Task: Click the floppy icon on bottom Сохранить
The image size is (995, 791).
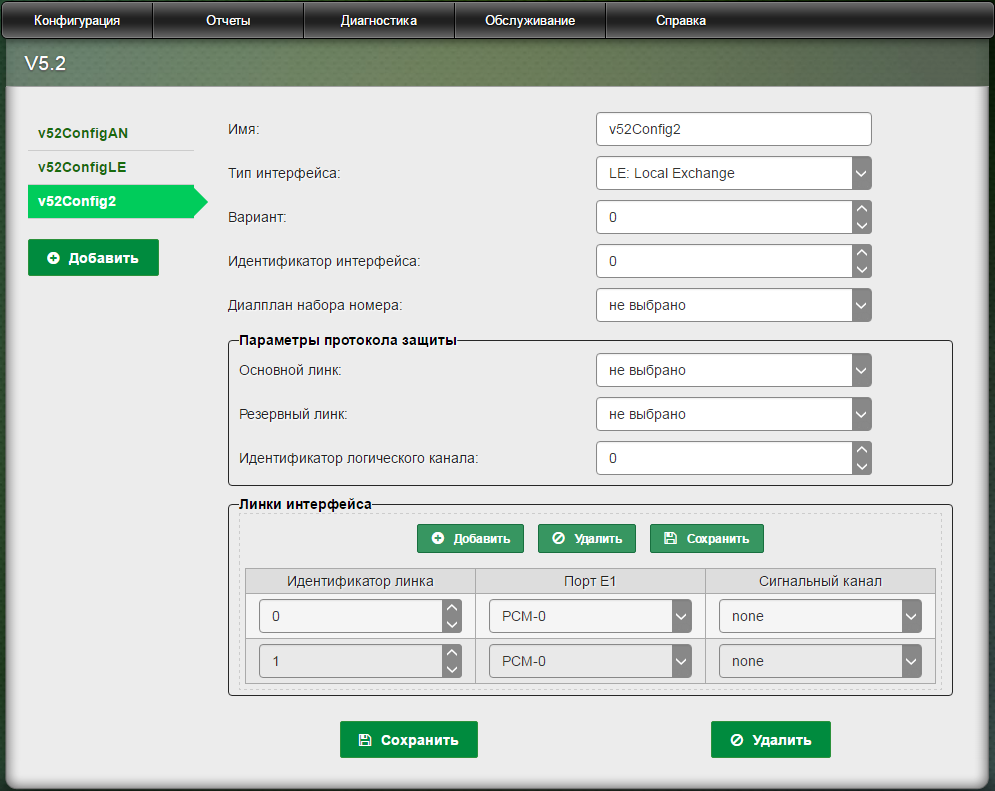Action: pyautogui.click(x=366, y=740)
